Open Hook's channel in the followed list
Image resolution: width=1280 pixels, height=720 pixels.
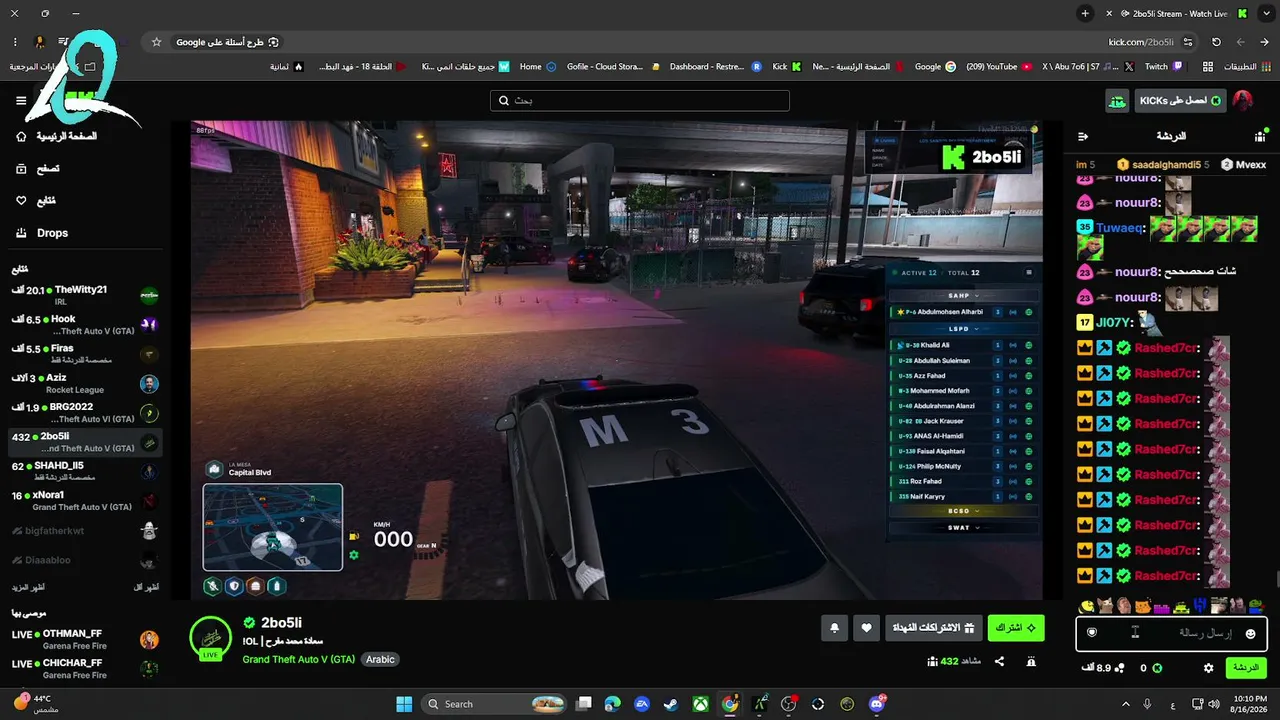point(85,325)
